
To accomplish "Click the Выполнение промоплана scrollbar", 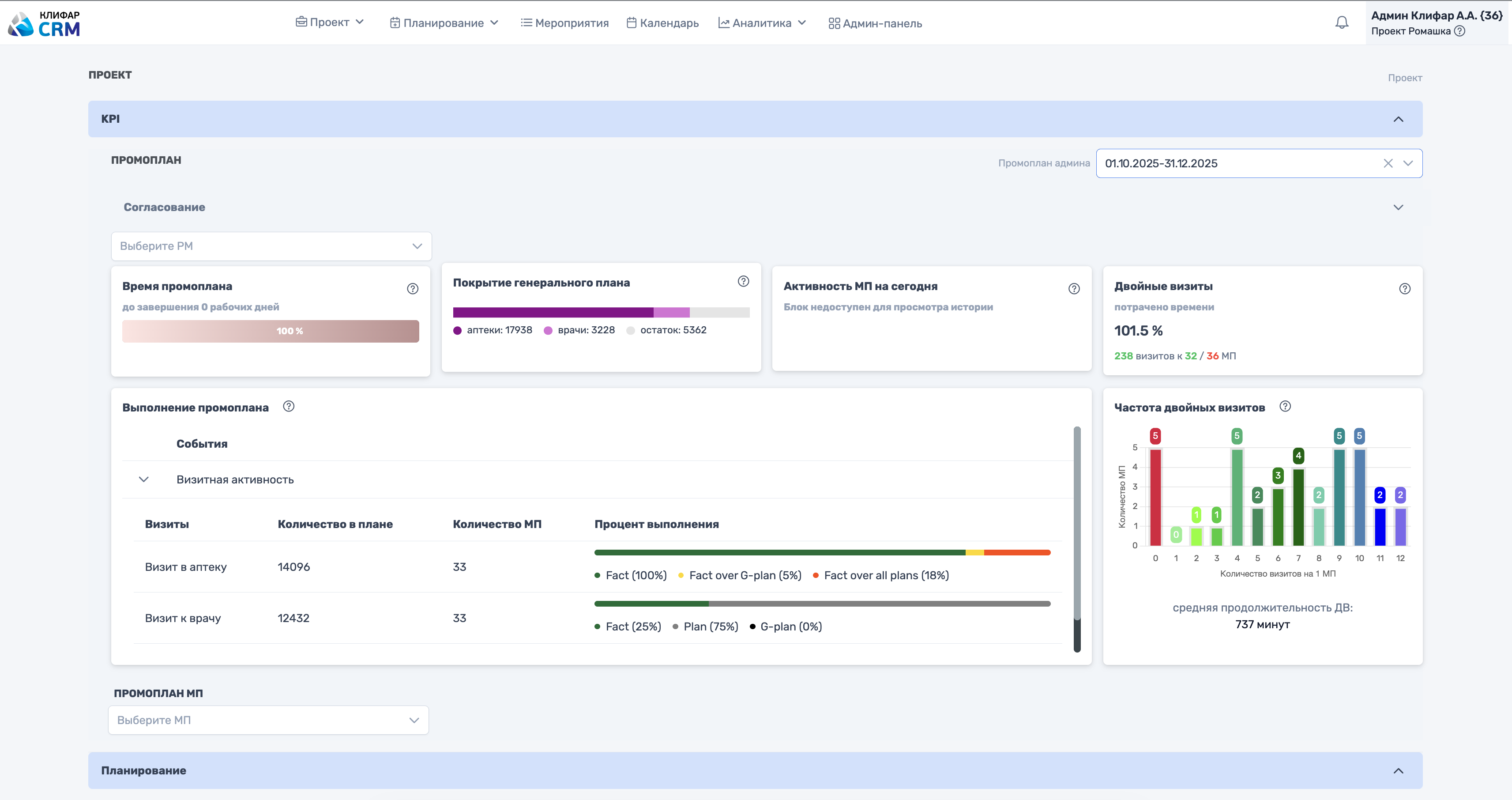I will click(1077, 539).
